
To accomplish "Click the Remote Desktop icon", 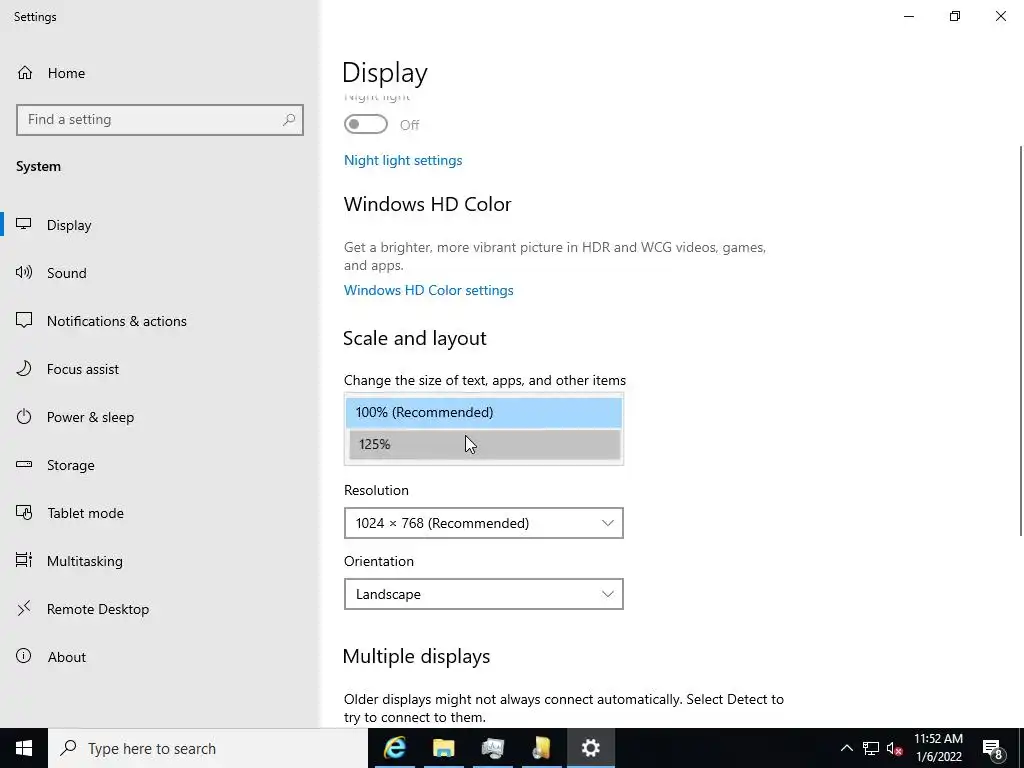I will (24, 609).
